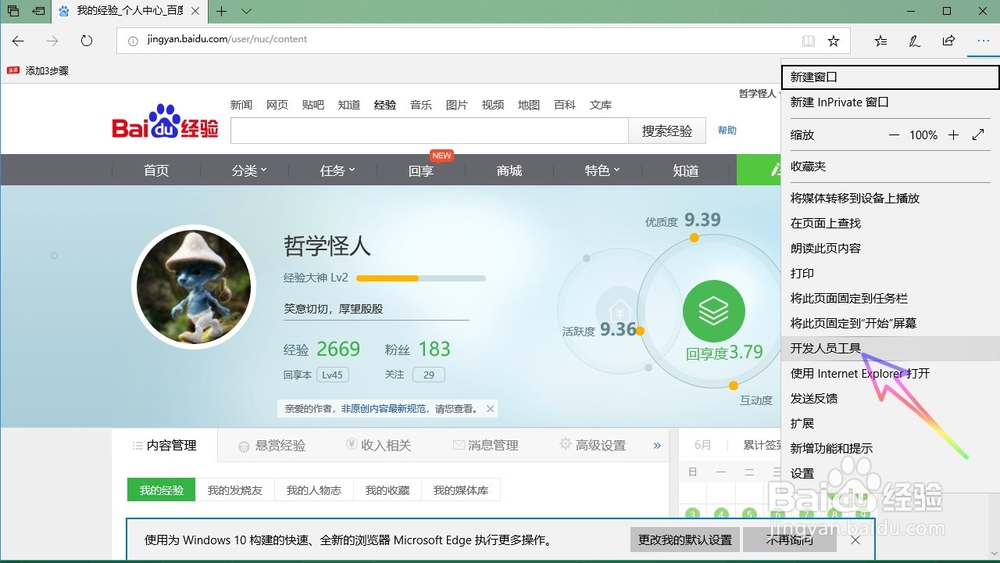Choose 开发人员工具 in the menu
Image resolution: width=1000 pixels, height=563 pixels.
click(890, 348)
